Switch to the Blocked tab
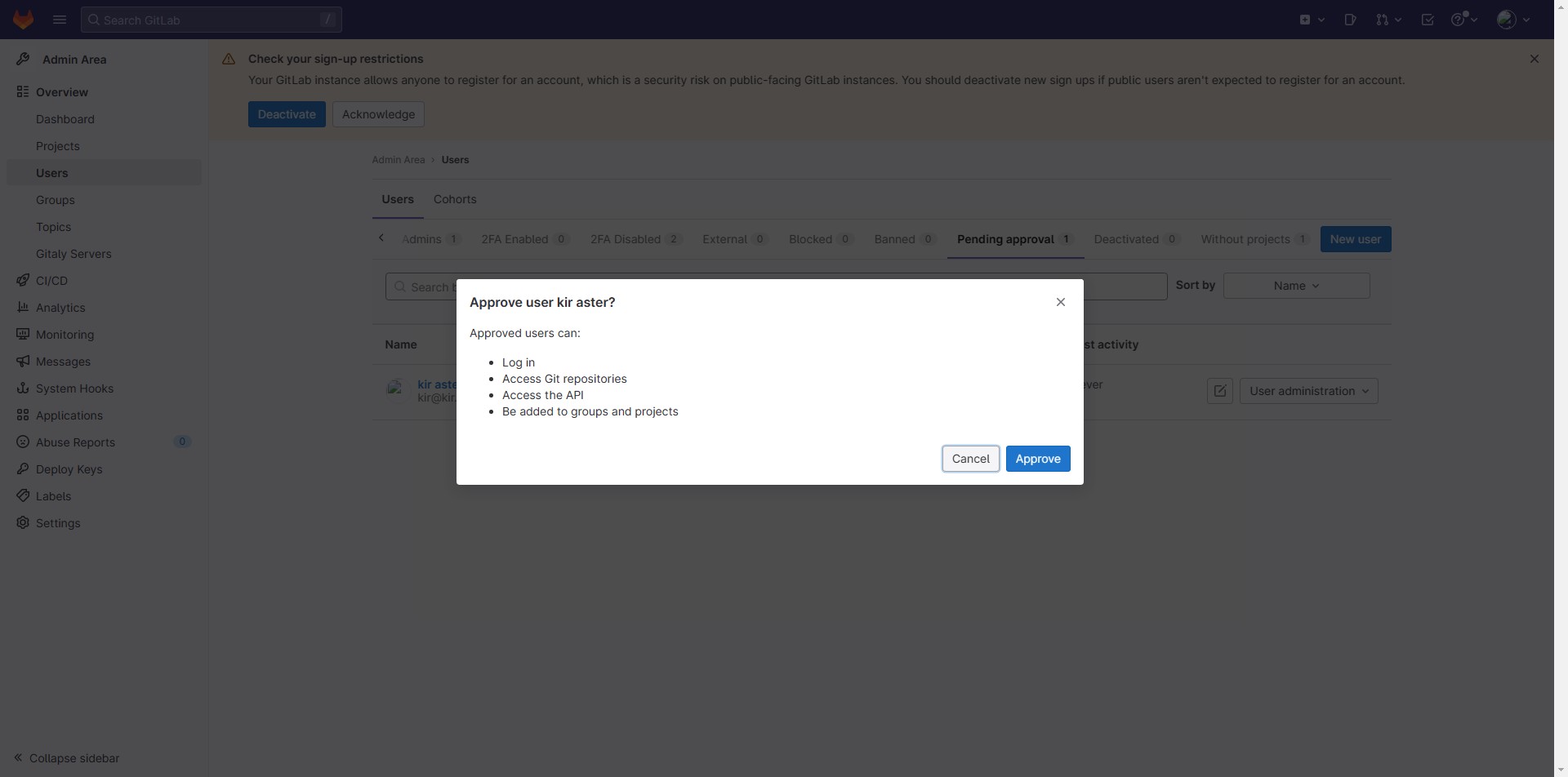1568x777 pixels. [x=821, y=239]
